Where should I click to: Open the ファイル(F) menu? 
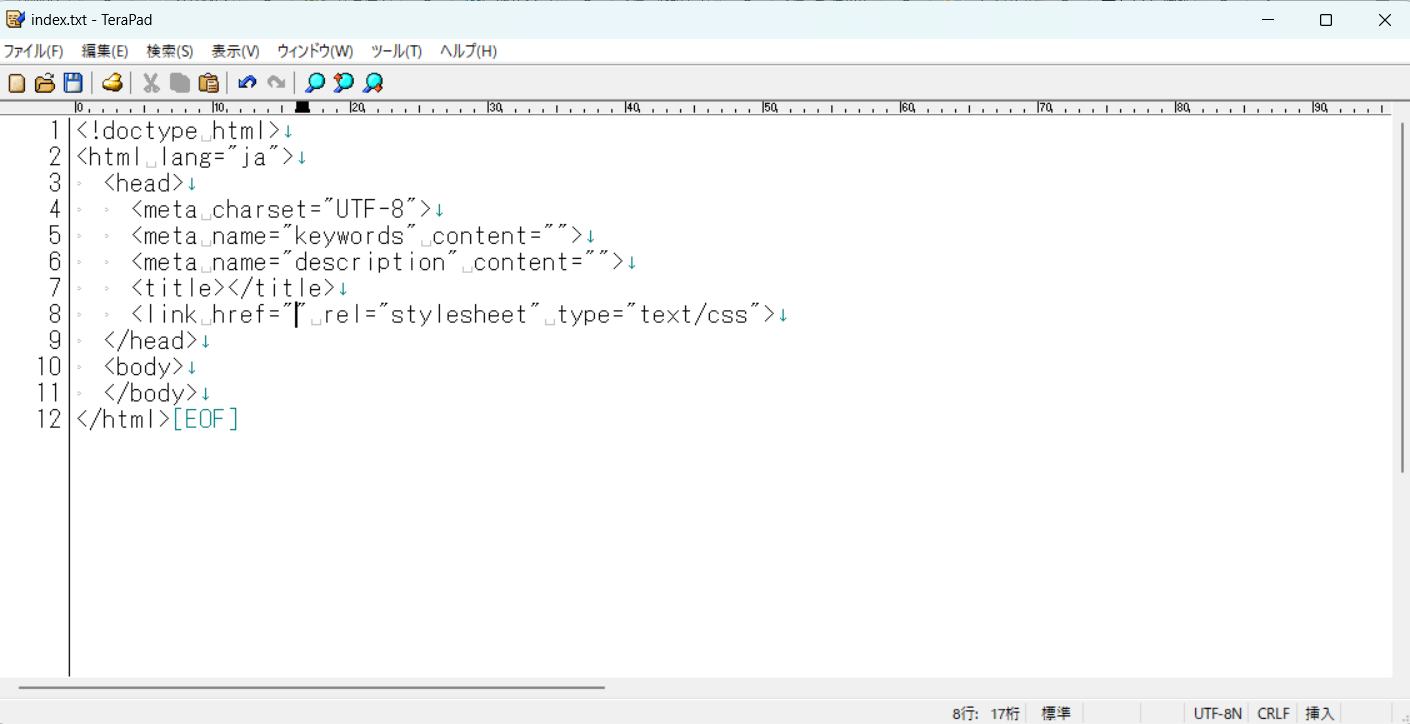click(x=33, y=51)
